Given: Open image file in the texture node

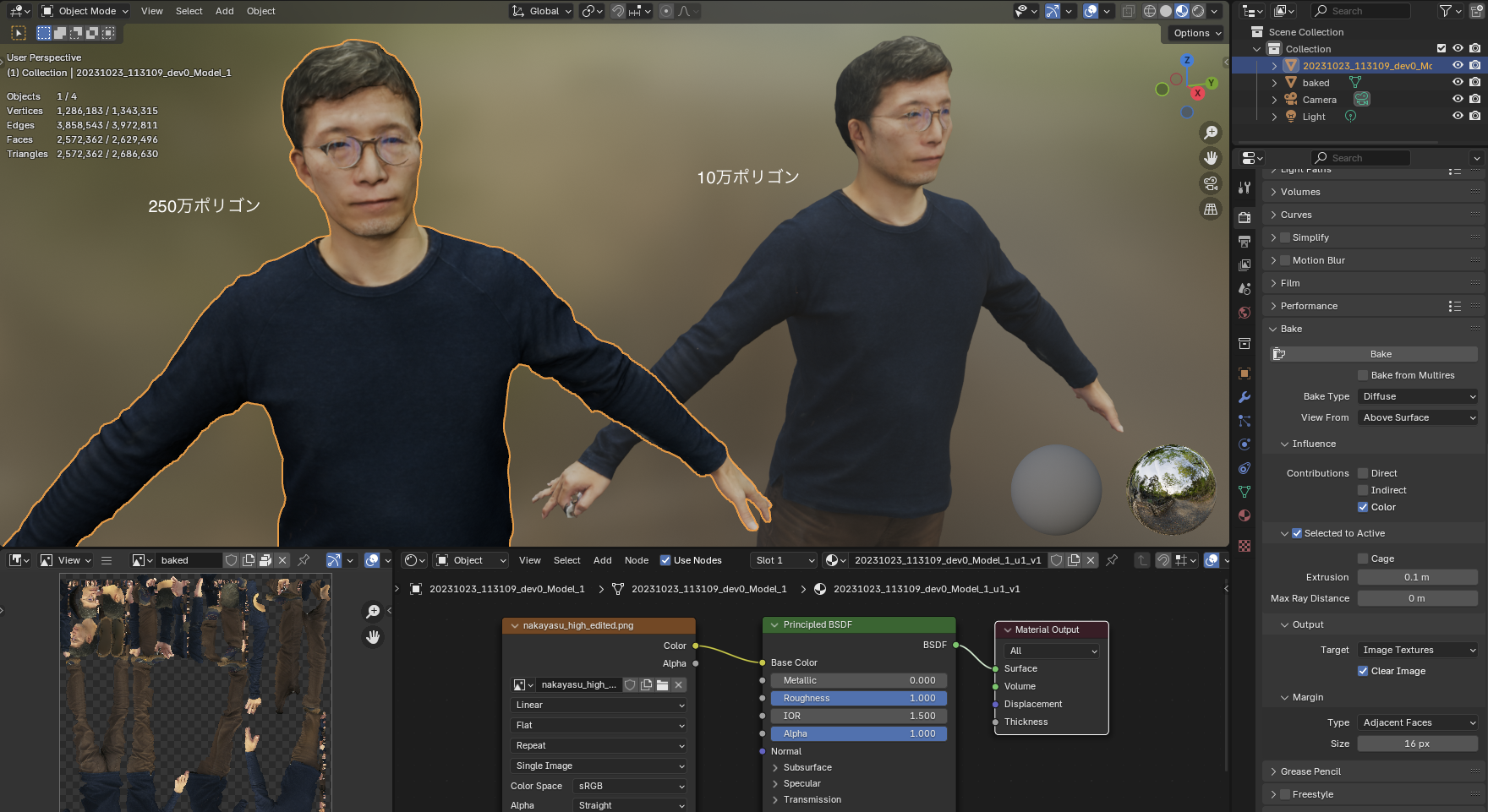Looking at the screenshot, I should click(663, 684).
